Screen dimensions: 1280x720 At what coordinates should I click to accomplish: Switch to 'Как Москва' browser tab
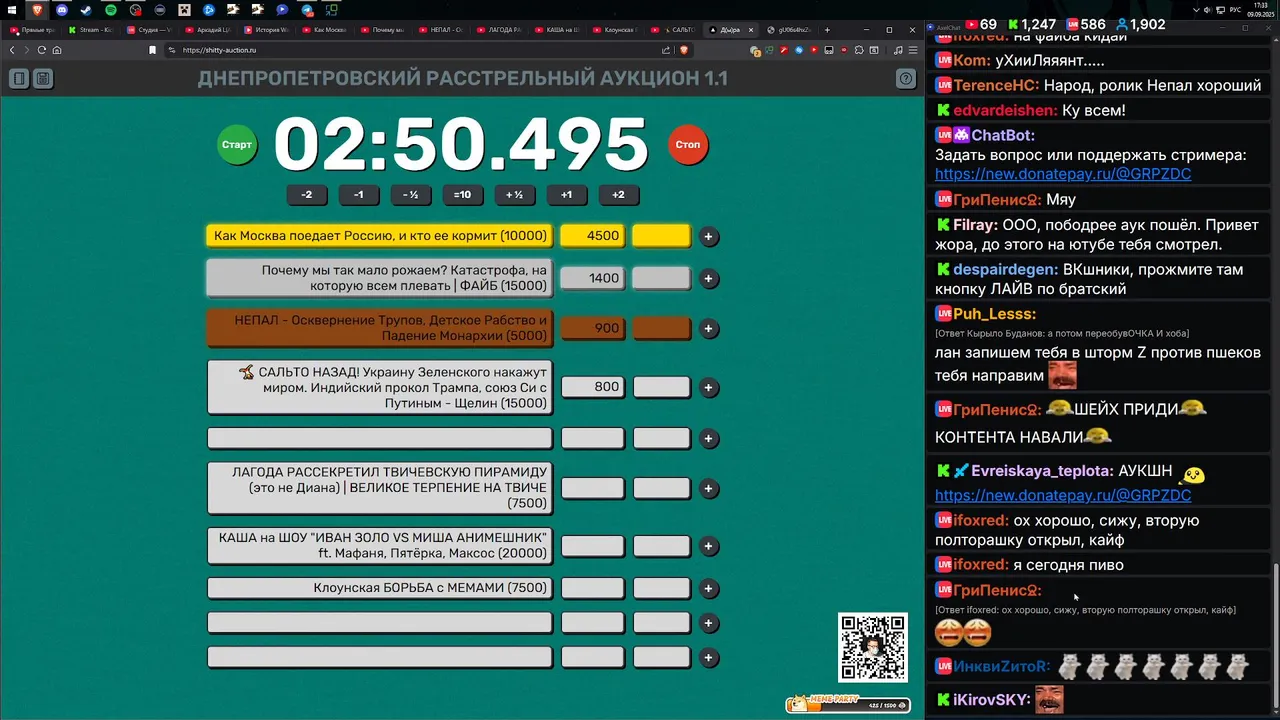[326, 30]
